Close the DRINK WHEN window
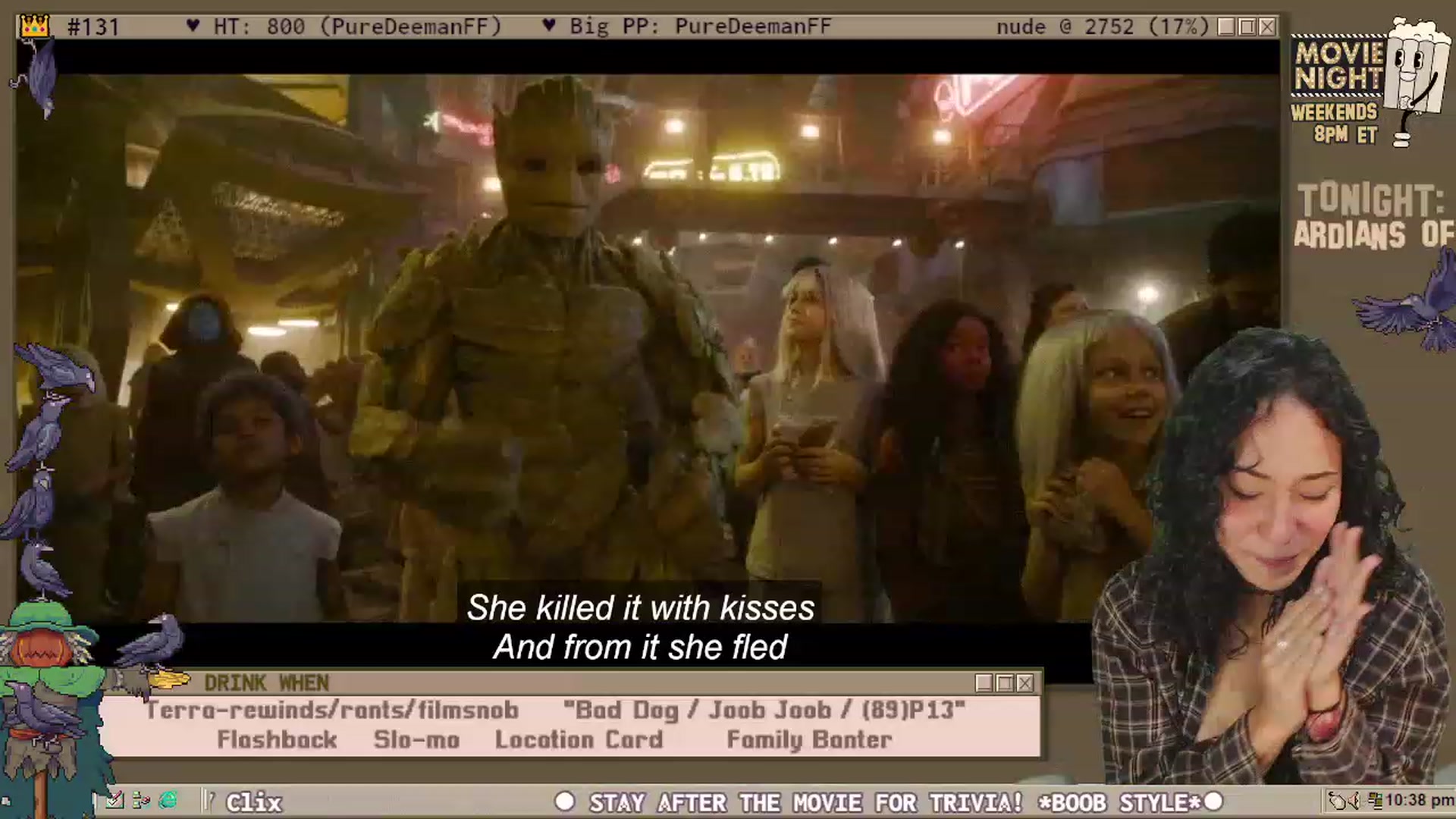1456x819 pixels. [x=1025, y=683]
